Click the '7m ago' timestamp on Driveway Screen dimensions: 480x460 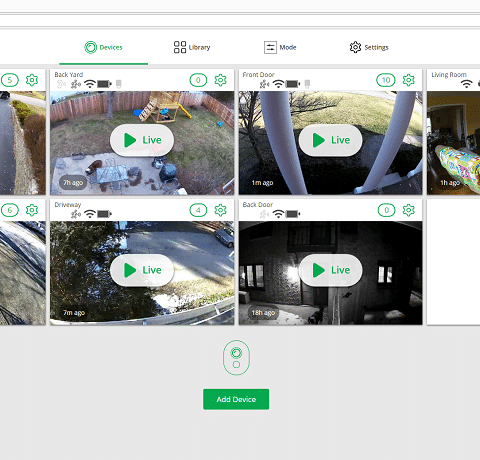click(x=74, y=313)
